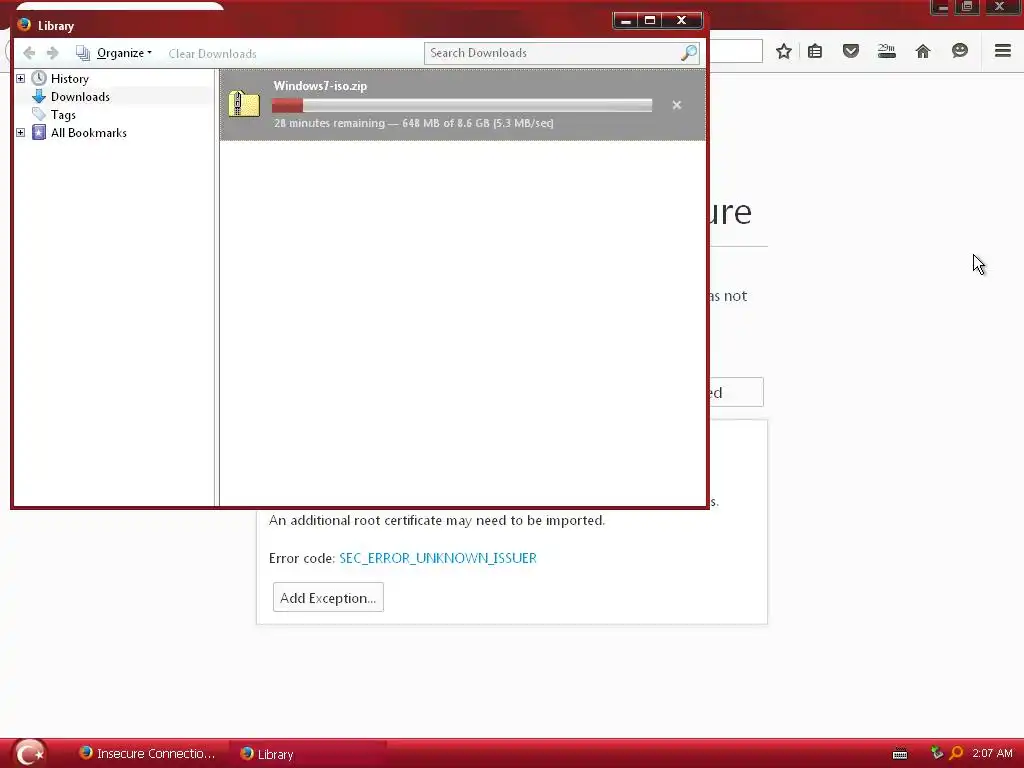Image resolution: width=1024 pixels, height=768 pixels.
Task: Bookmark this page with the star icon
Action: [x=784, y=51]
